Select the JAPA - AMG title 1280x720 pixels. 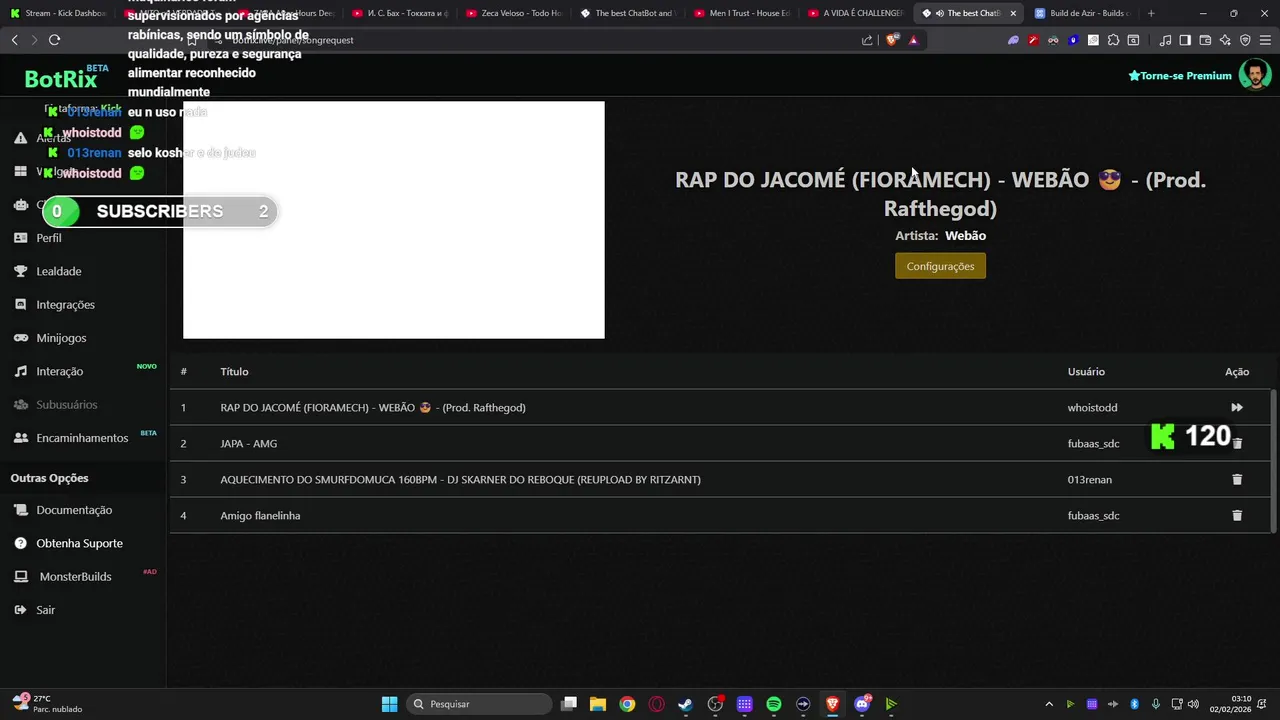point(249,443)
